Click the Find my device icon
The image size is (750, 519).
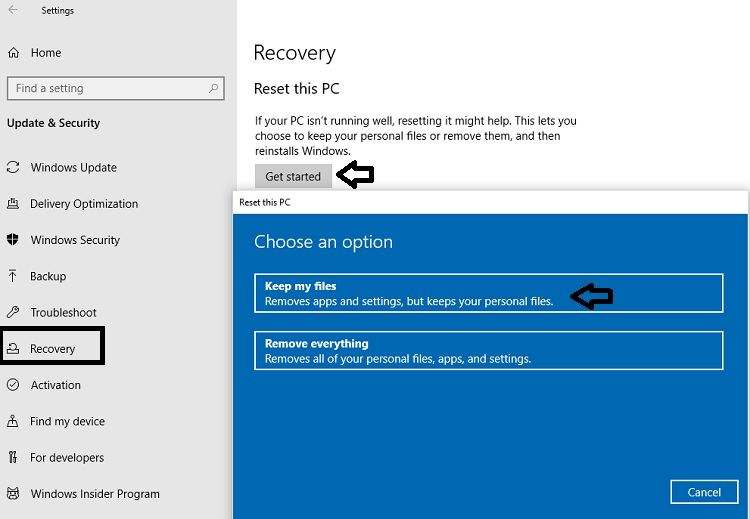(13, 421)
